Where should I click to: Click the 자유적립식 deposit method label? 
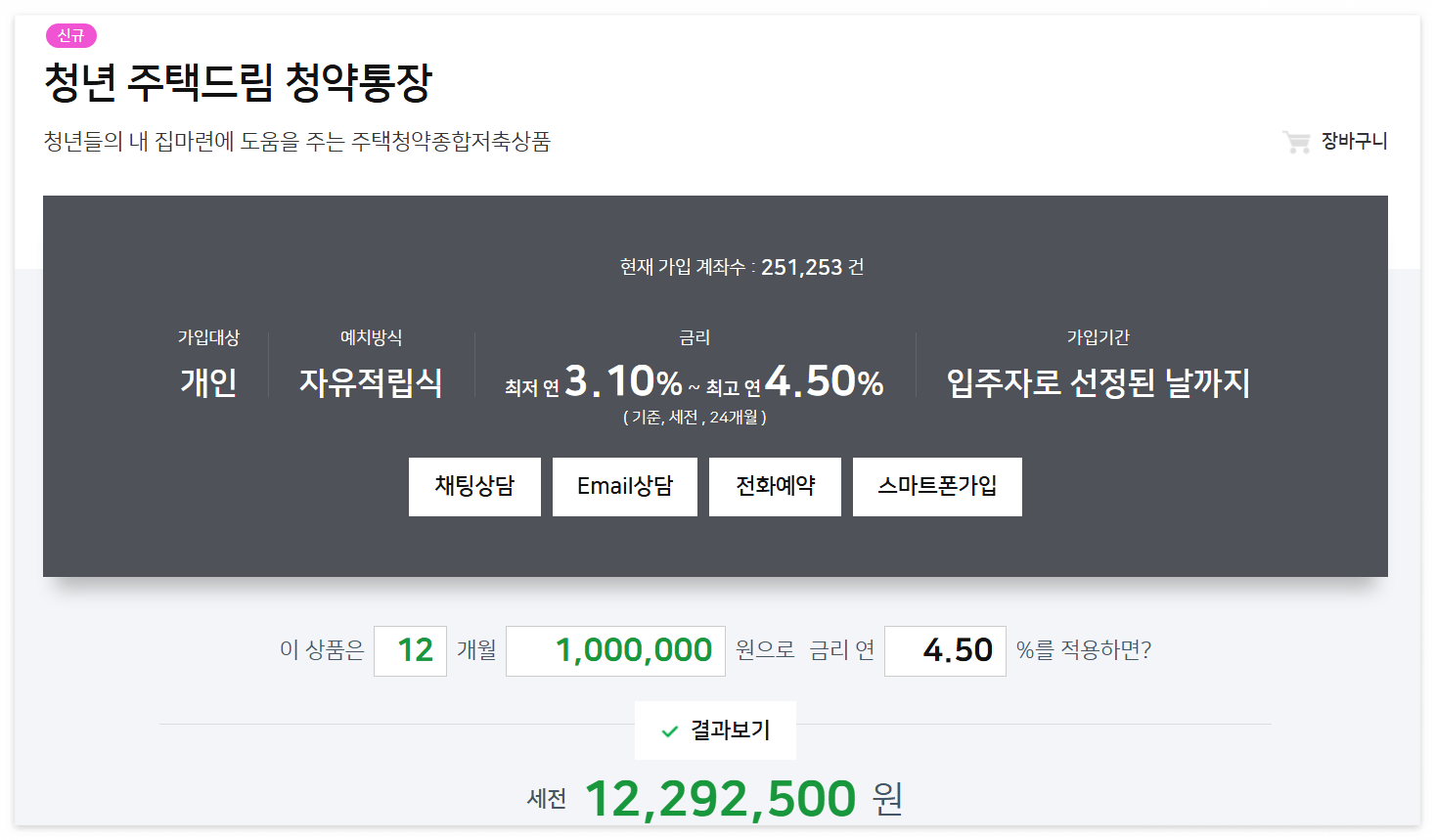[x=370, y=383]
